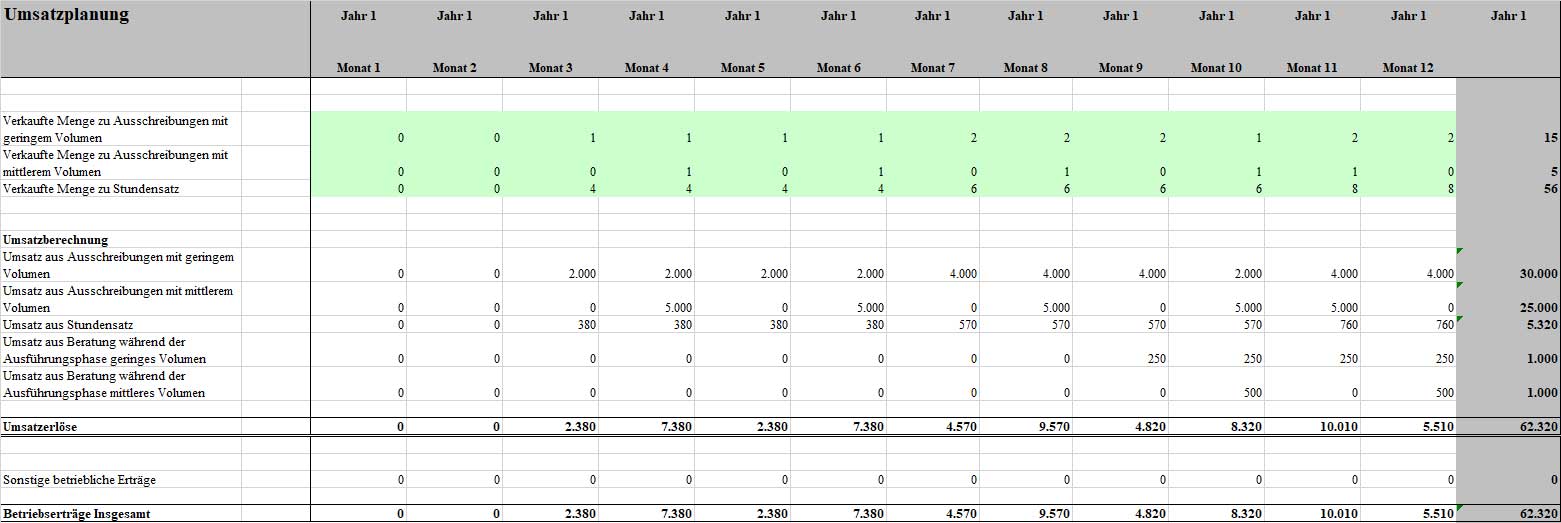
Task: Click mittlerem Volumen quantity 1 in Monat 4
Action: click(x=689, y=172)
